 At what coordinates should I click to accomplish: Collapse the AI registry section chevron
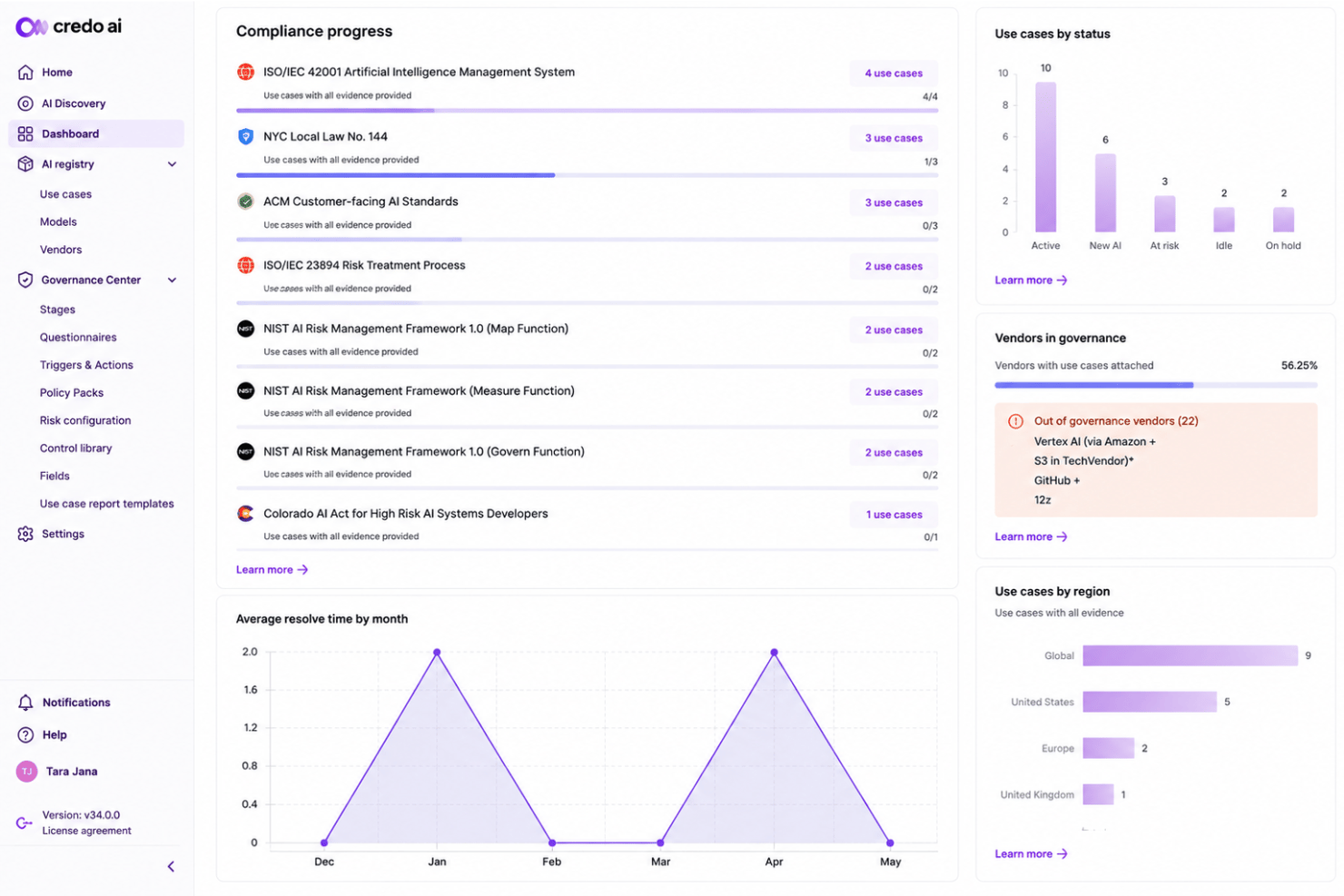click(x=172, y=164)
